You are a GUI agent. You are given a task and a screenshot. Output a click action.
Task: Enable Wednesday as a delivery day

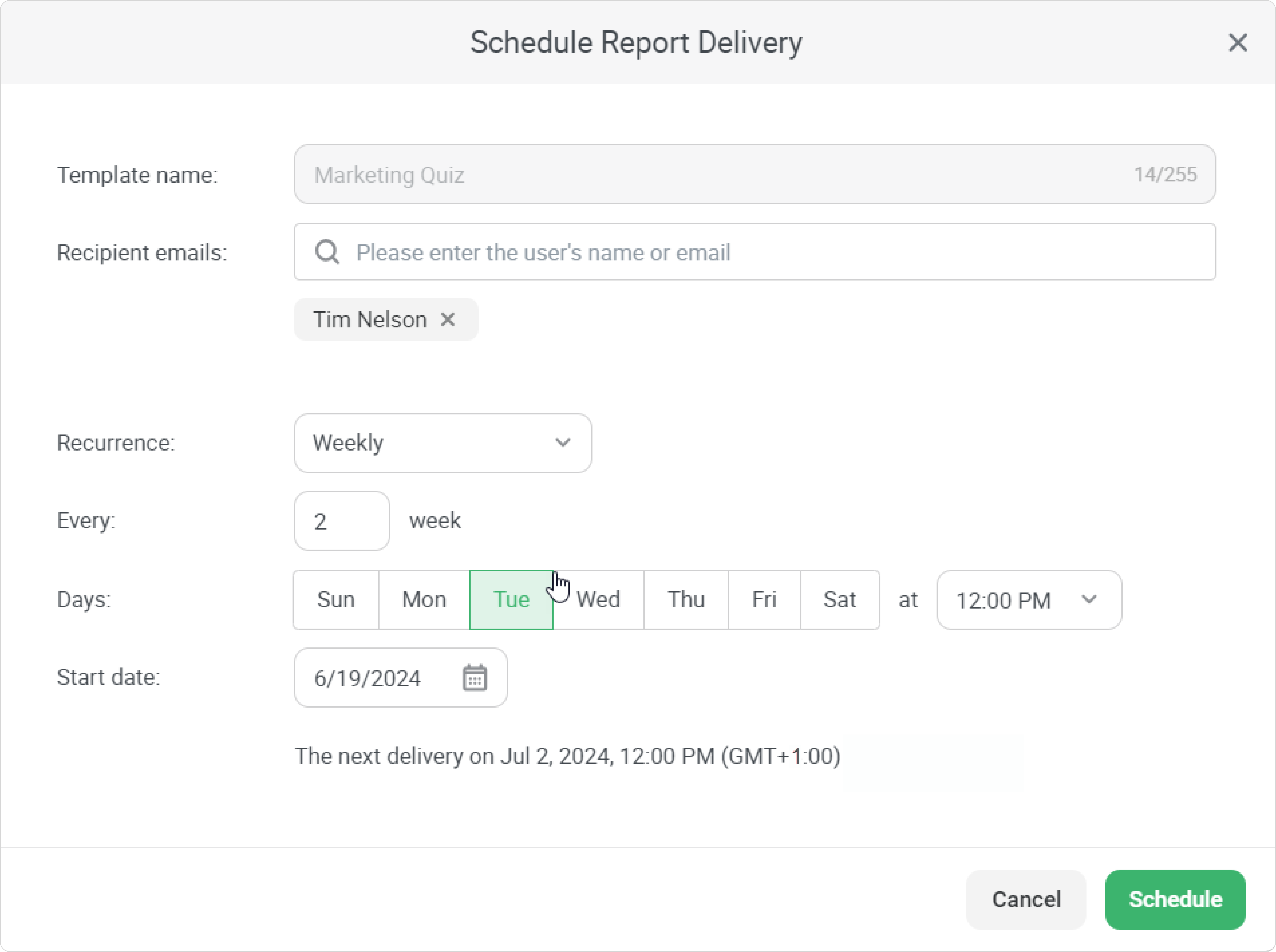coord(598,599)
